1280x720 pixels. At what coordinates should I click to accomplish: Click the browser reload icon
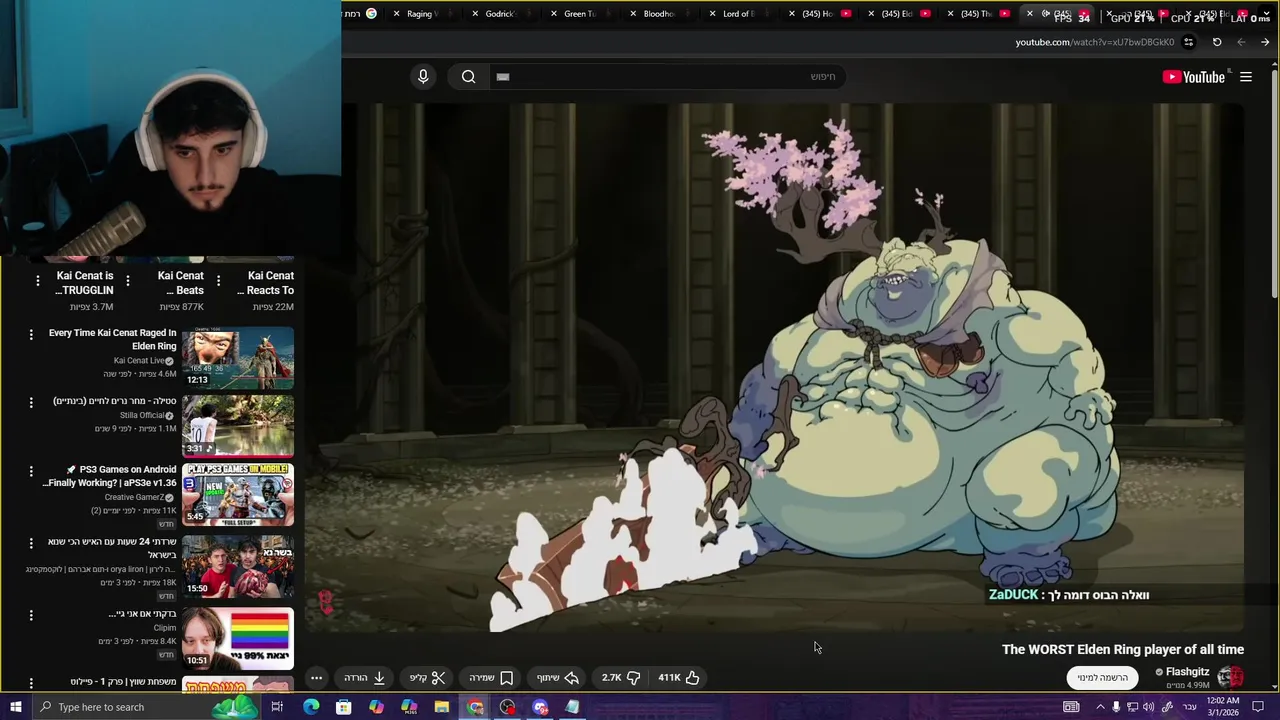(1217, 42)
